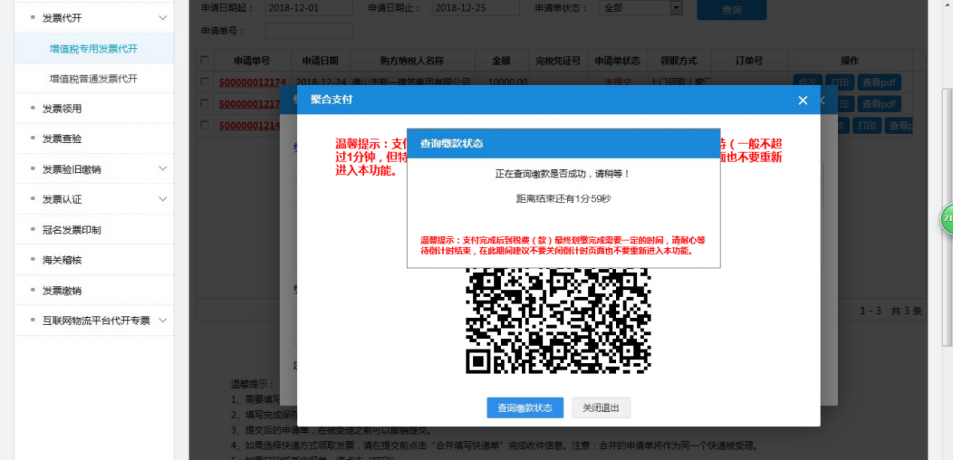The width and height of the screenshot is (953, 460).
Task: Click the 订单号 column header
Action: (x=749, y=61)
